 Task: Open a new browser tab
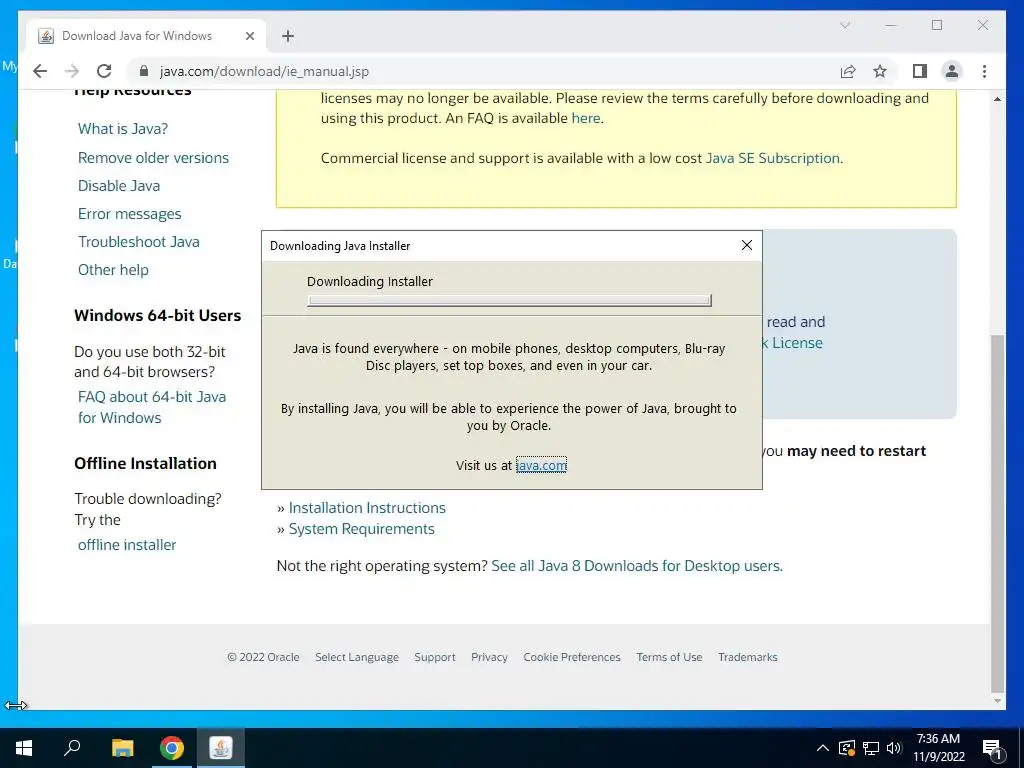point(288,36)
